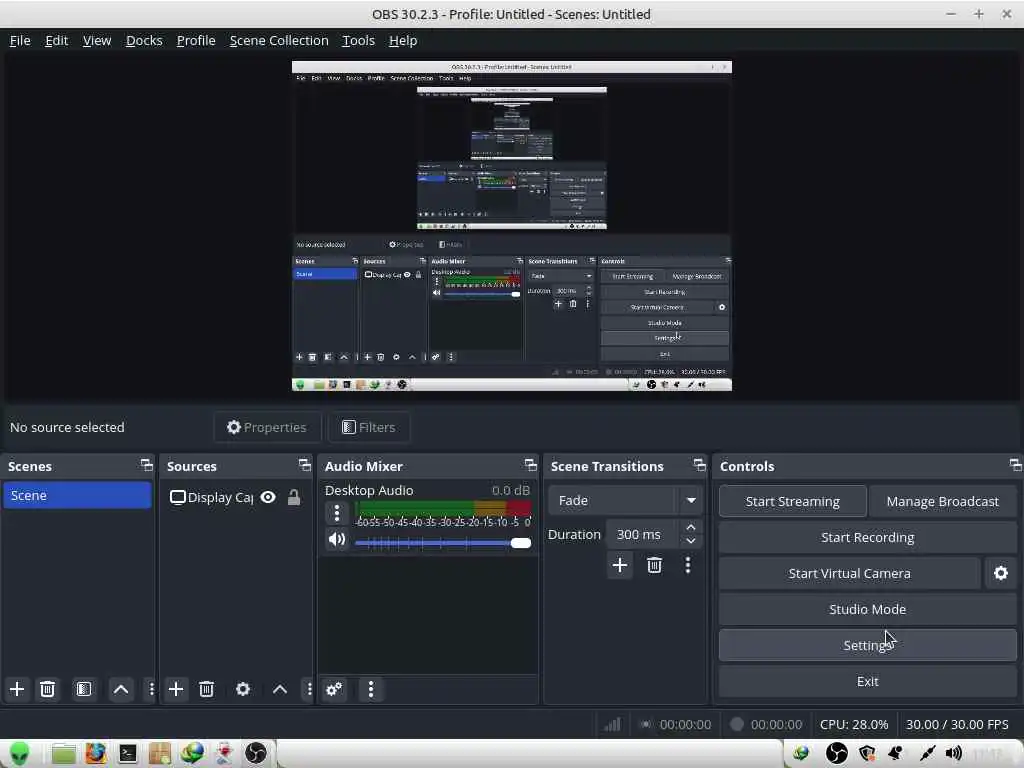Click the stream connection signal icon
The image size is (1024, 768).
click(612, 724)
